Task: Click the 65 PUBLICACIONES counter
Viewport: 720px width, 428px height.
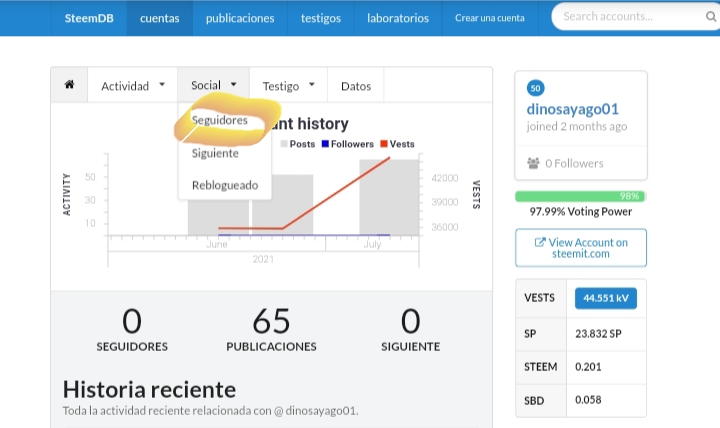Action: pyautogui.click(x=271, y=329)
